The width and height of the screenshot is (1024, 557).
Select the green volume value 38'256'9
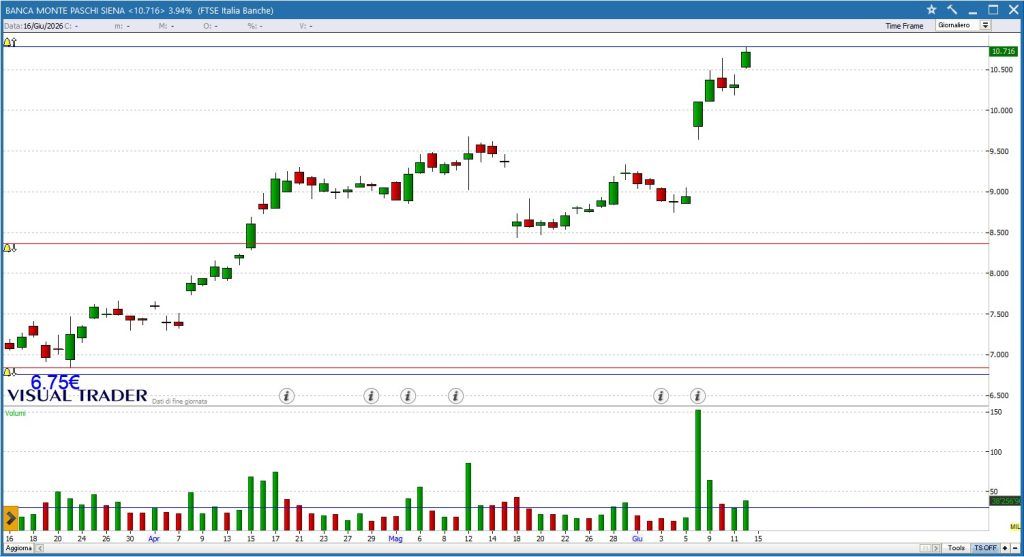[1004, 501]
